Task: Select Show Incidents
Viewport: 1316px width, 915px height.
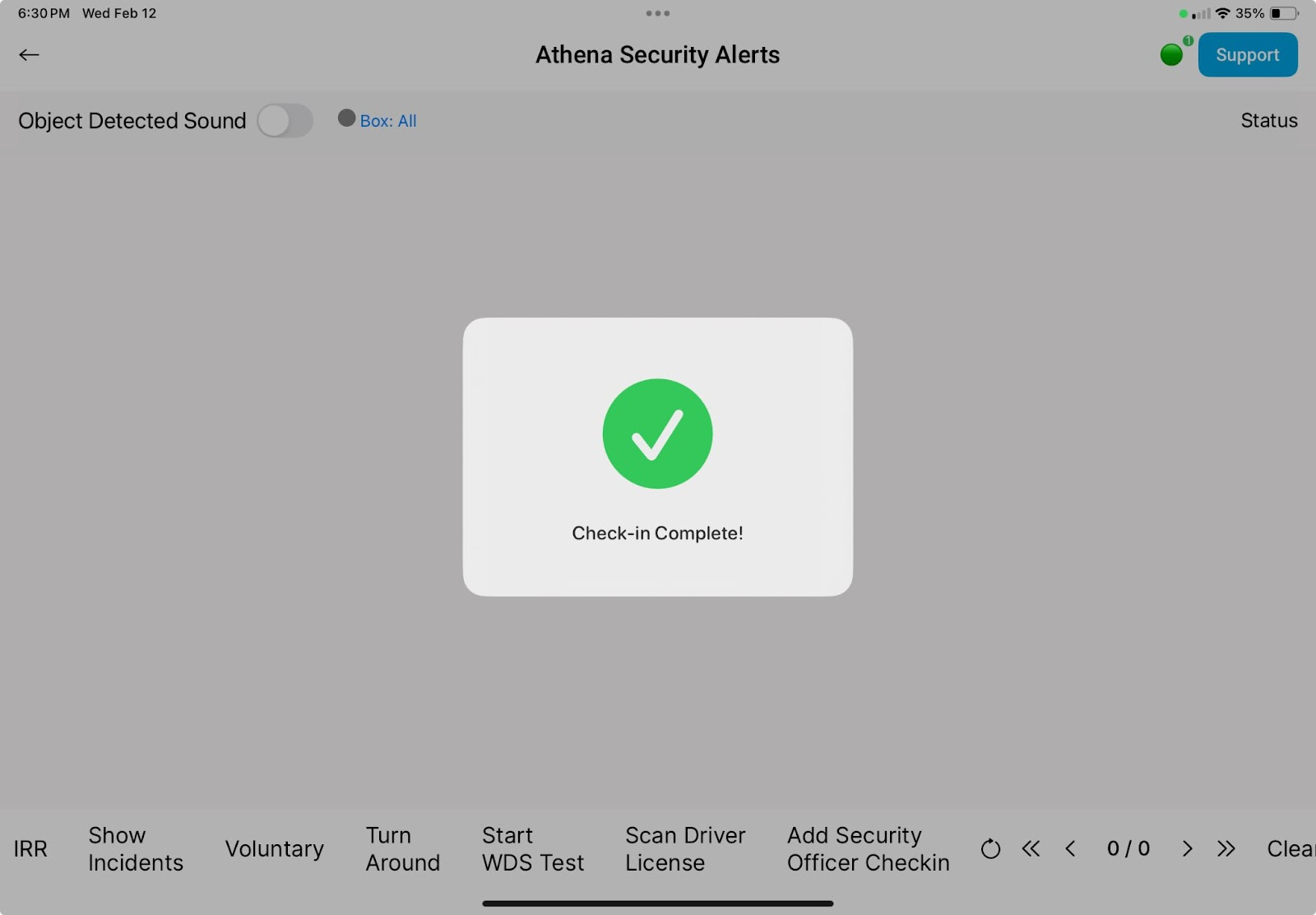Action: pyautogui.click(x=136, y=849)
